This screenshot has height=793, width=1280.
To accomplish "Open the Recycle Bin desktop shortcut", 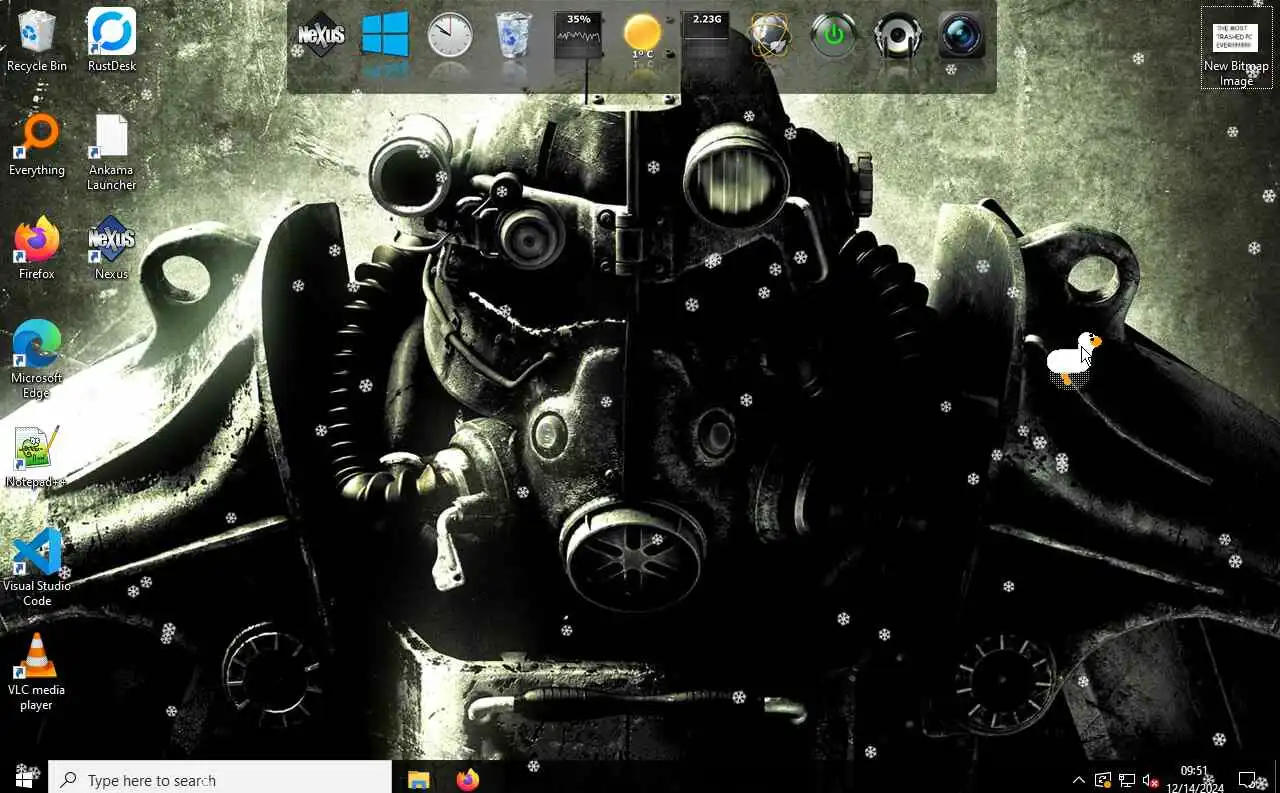I will click(37, 41).
